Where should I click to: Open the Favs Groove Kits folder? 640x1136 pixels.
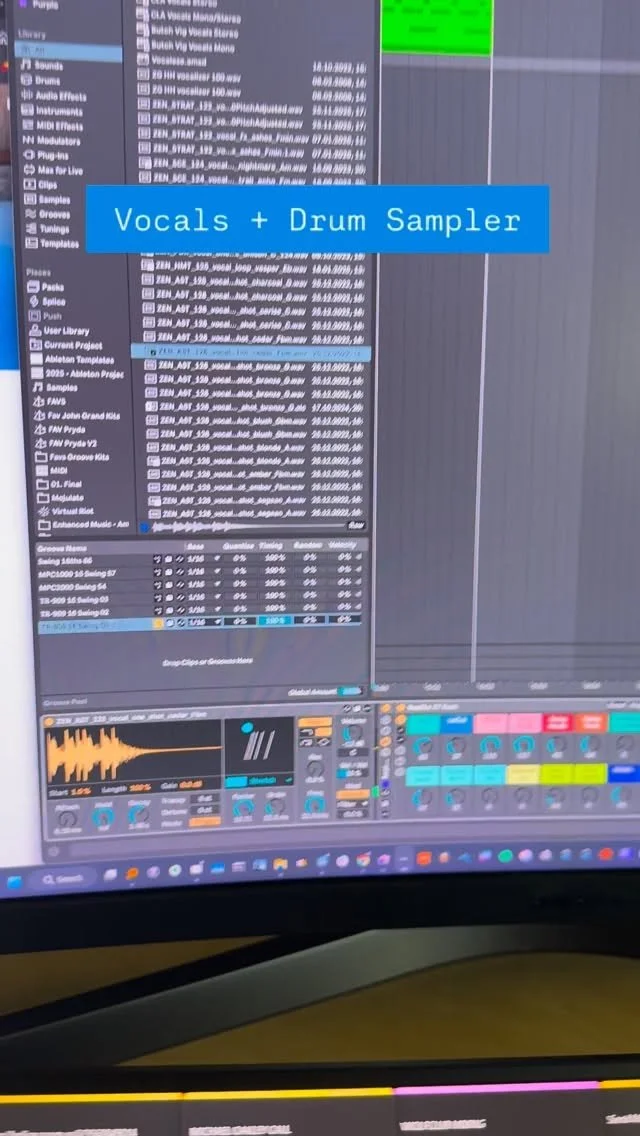[x=73, y=457]
